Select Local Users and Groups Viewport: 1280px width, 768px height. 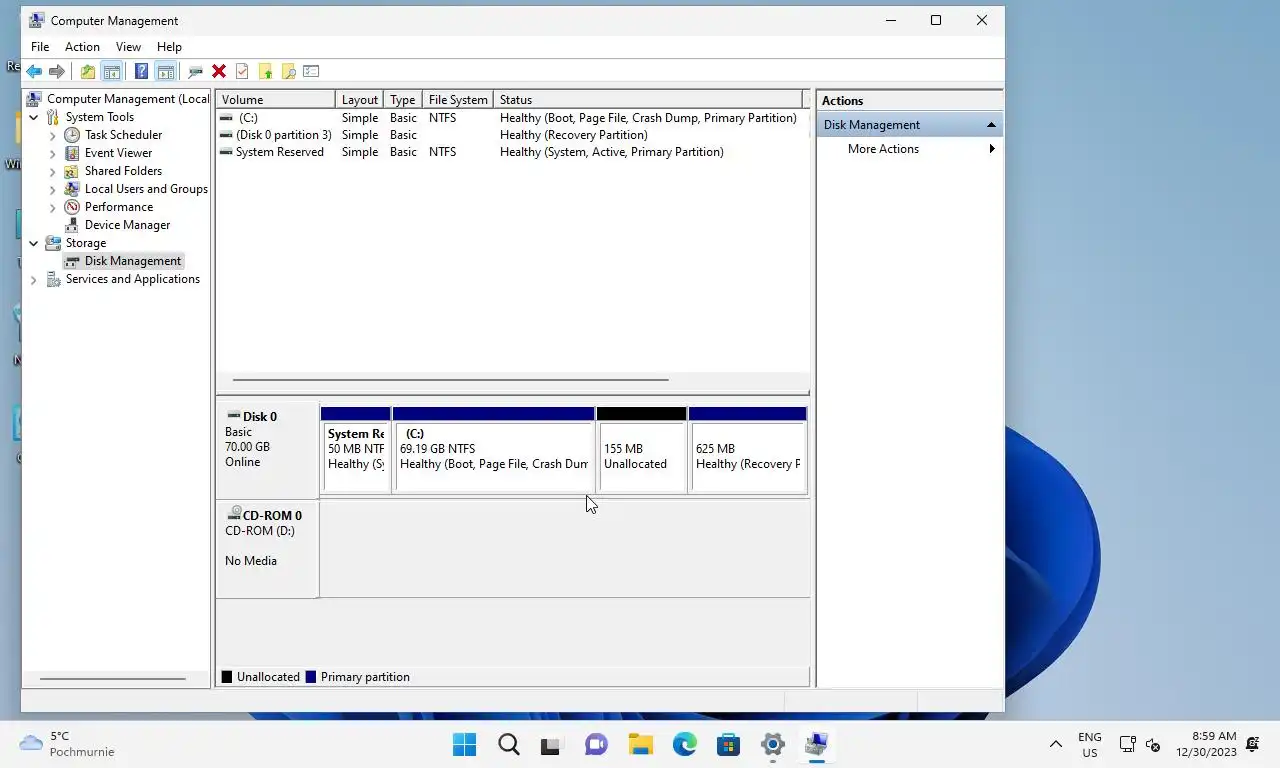tap(146, 189)
